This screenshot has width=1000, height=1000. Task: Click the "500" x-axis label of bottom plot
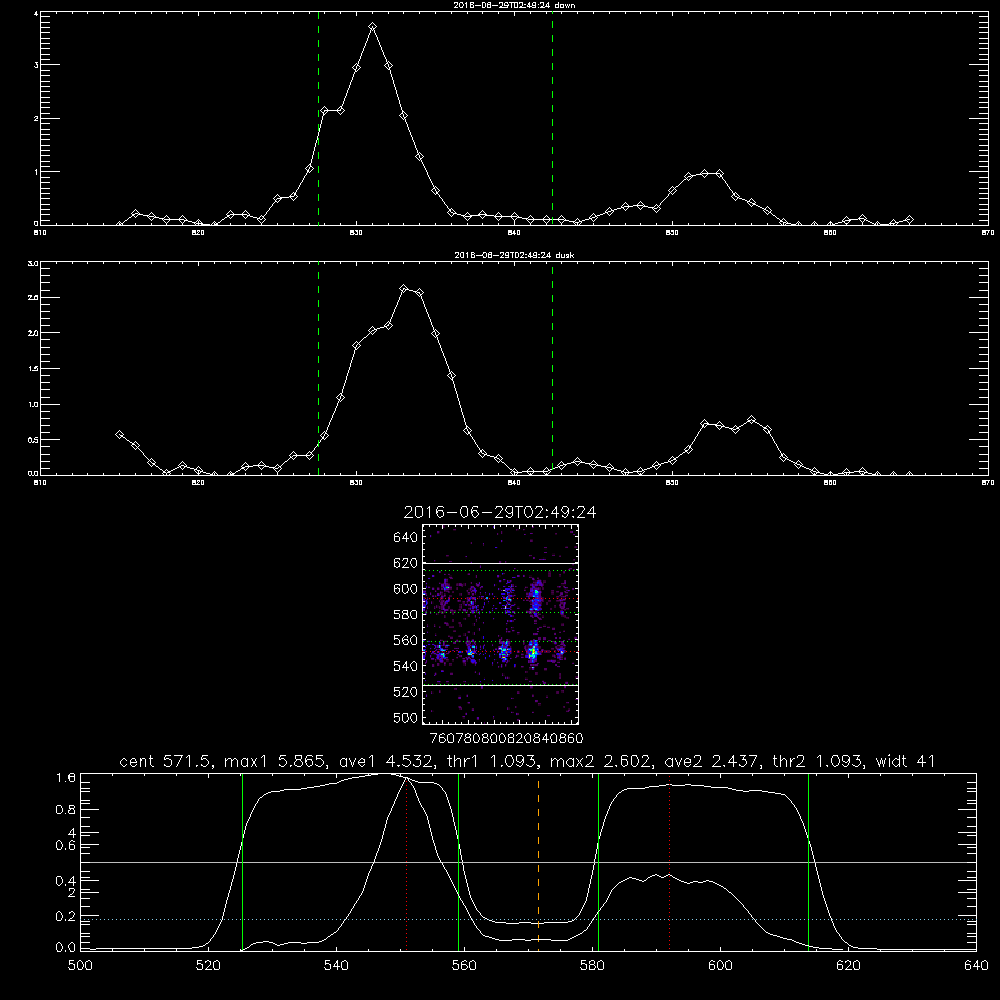click(80, 966)
